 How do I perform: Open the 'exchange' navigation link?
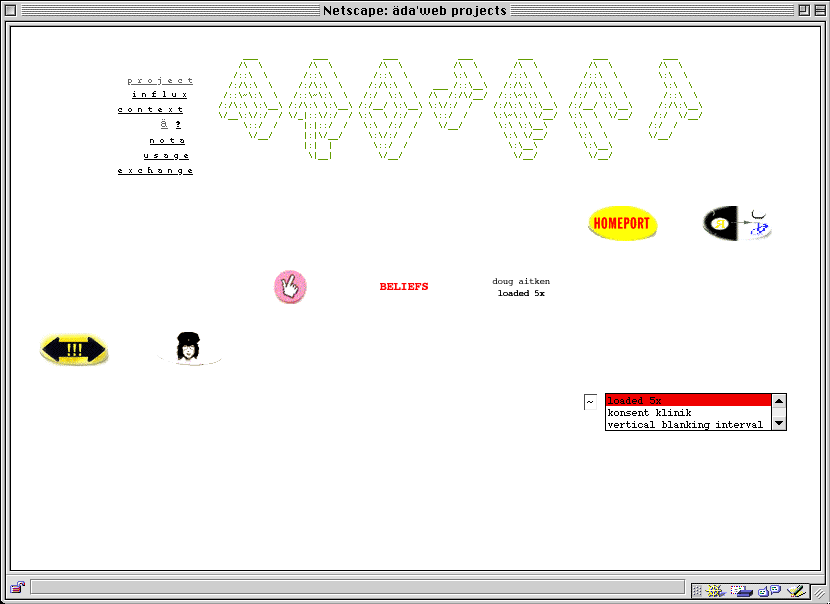[x=155, y=171]
